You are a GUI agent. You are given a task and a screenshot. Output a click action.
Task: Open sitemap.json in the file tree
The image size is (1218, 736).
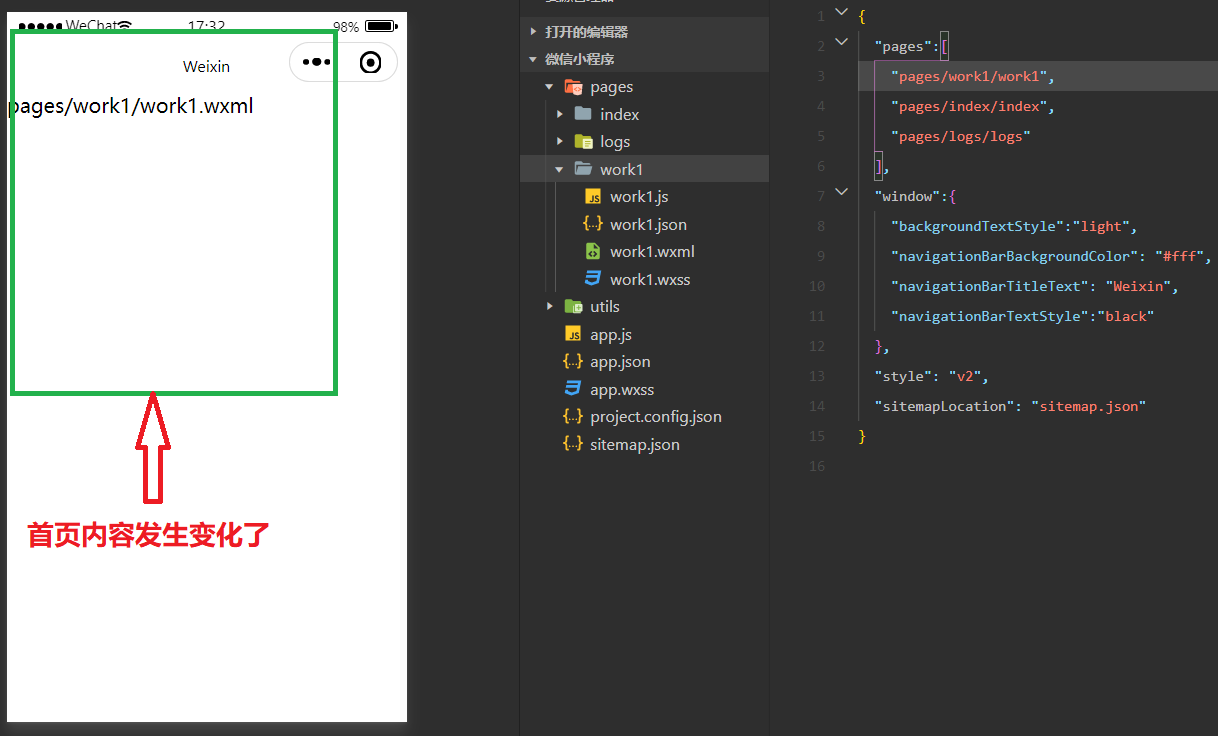tap(635, 444)
